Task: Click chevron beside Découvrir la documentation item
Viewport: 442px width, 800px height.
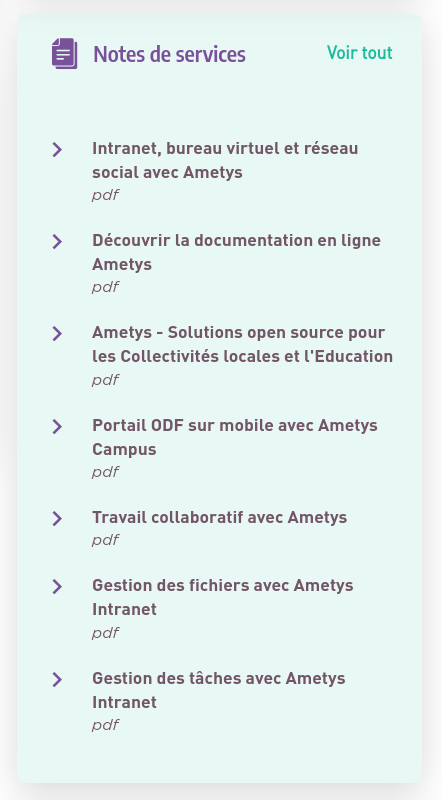Action: (57, 241)
